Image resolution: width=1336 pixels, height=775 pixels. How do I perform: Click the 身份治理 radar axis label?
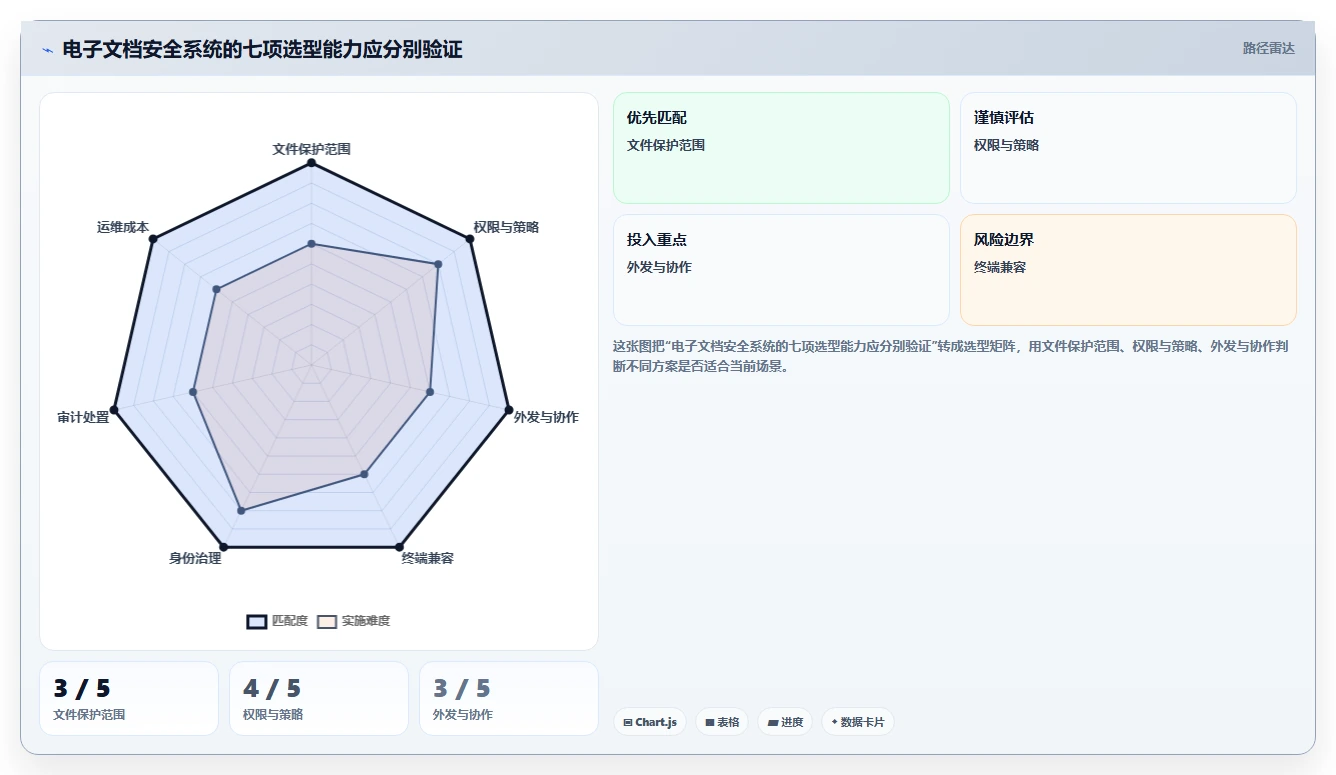195,558
